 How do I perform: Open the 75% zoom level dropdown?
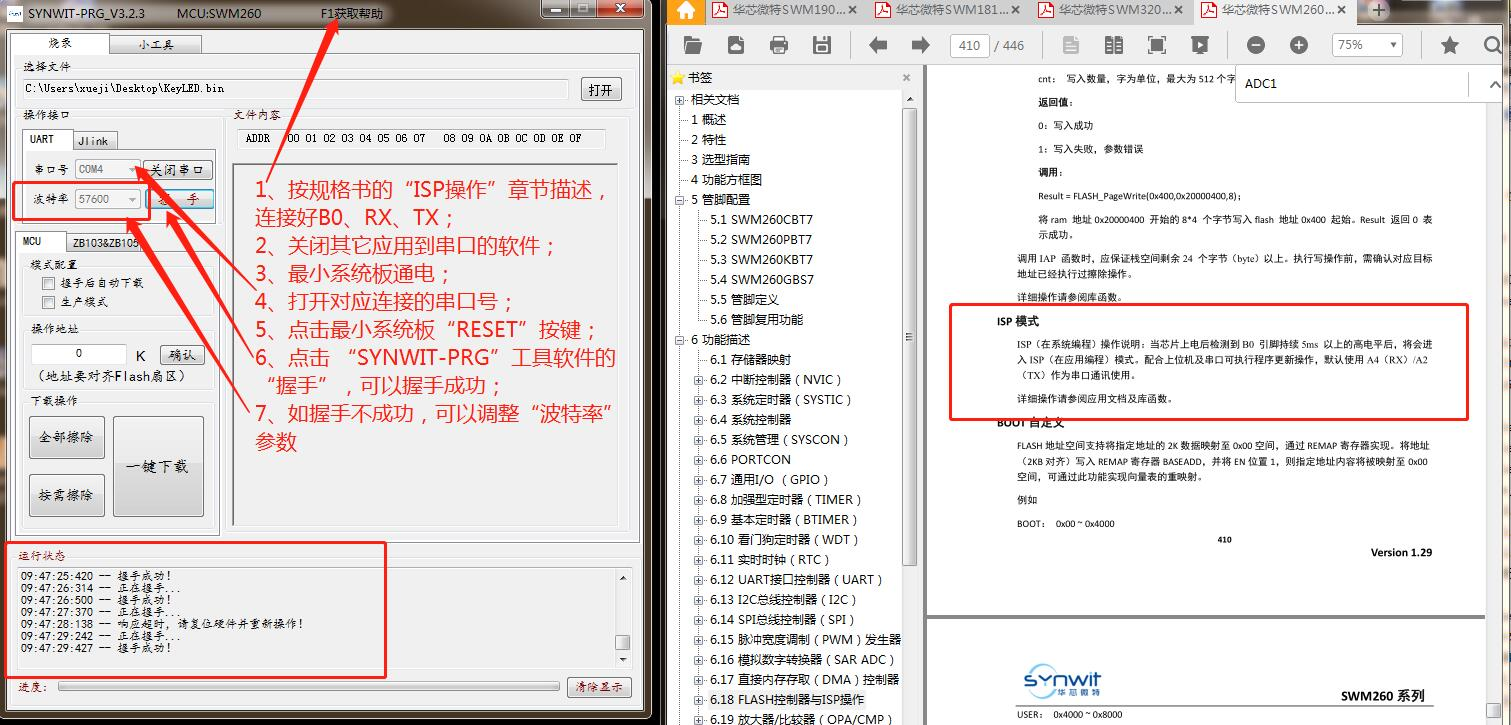click(1393, 45)
